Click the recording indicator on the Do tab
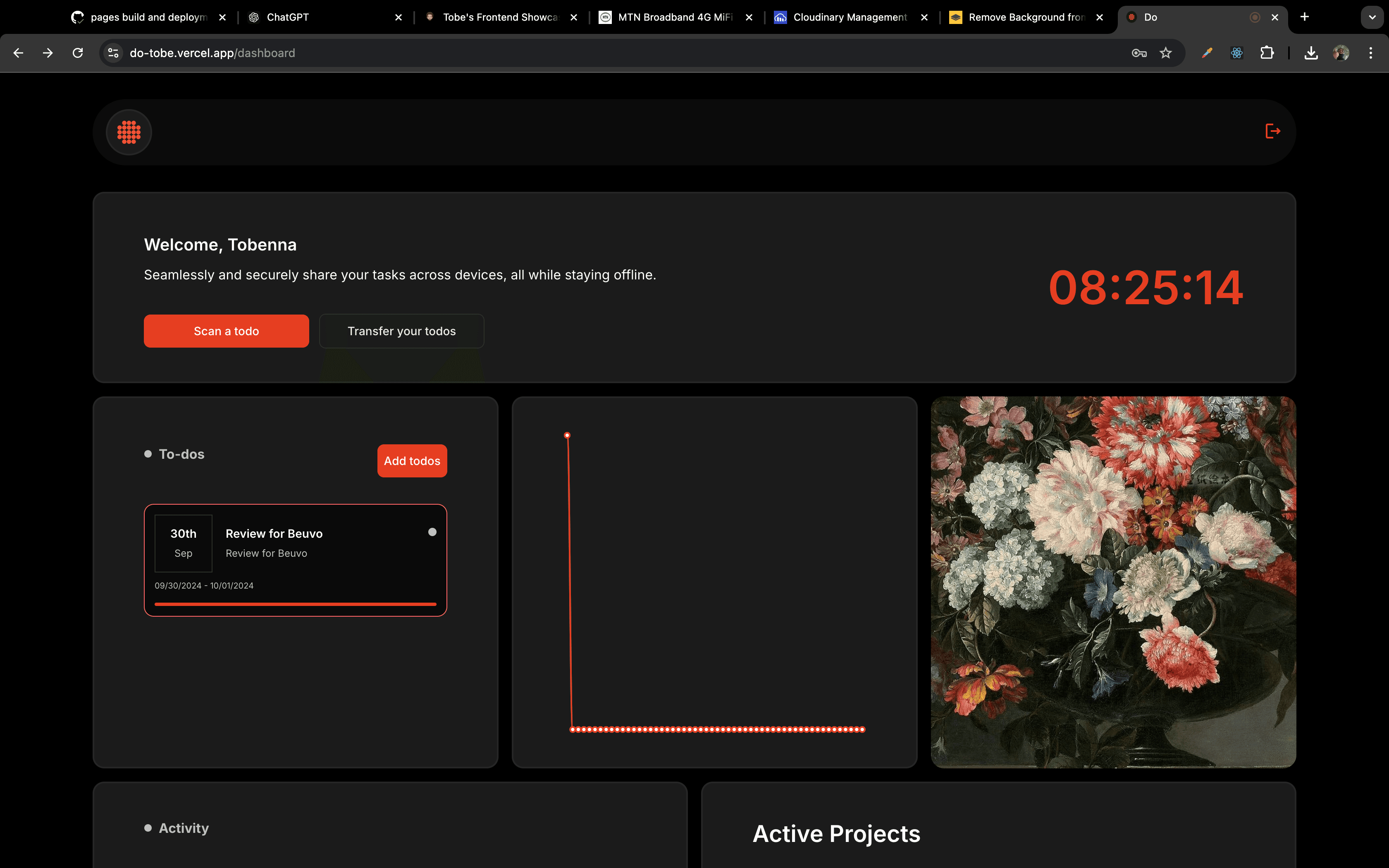Screen dimensions: 1389x868 point(1255,17)
